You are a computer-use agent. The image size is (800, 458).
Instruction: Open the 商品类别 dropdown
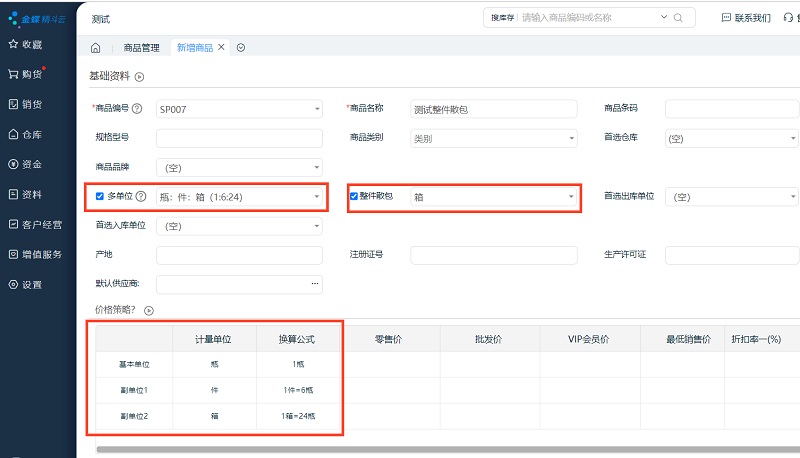(493, 139)
